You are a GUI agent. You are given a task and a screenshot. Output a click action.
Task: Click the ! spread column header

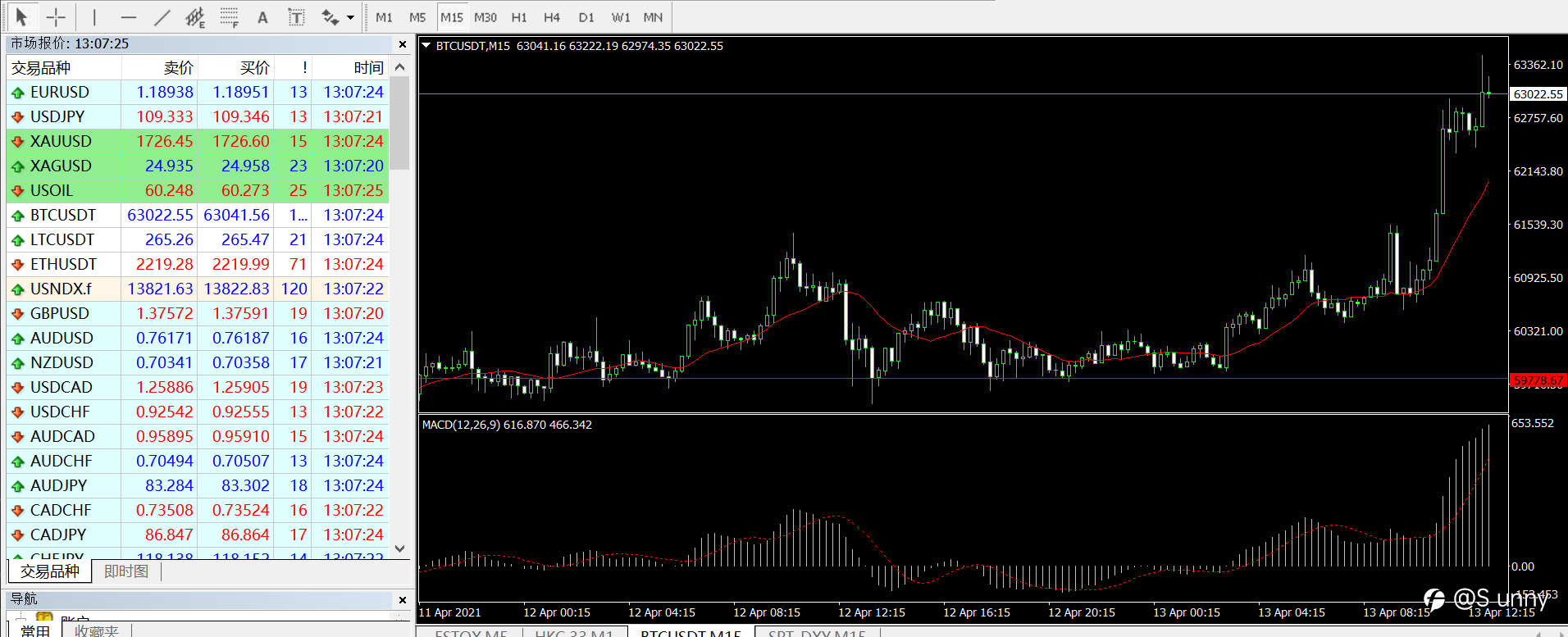pos(294,68)
